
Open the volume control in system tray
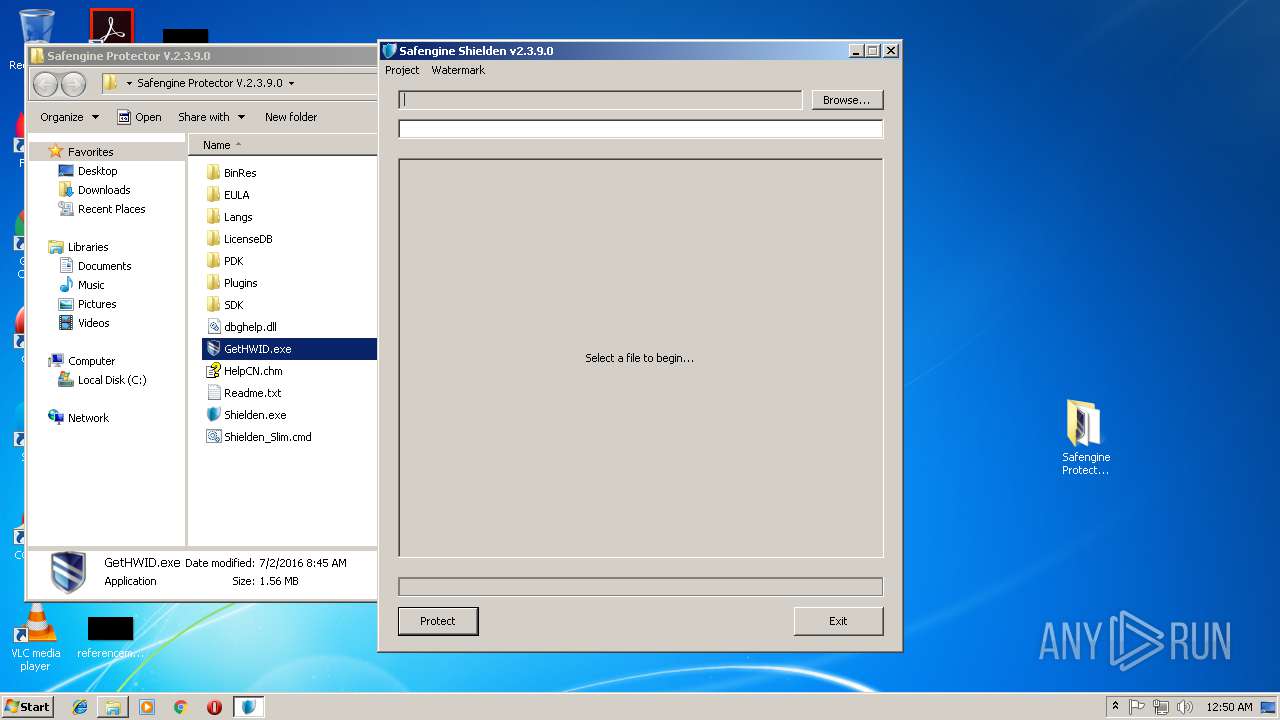[x=1184, y=707]
